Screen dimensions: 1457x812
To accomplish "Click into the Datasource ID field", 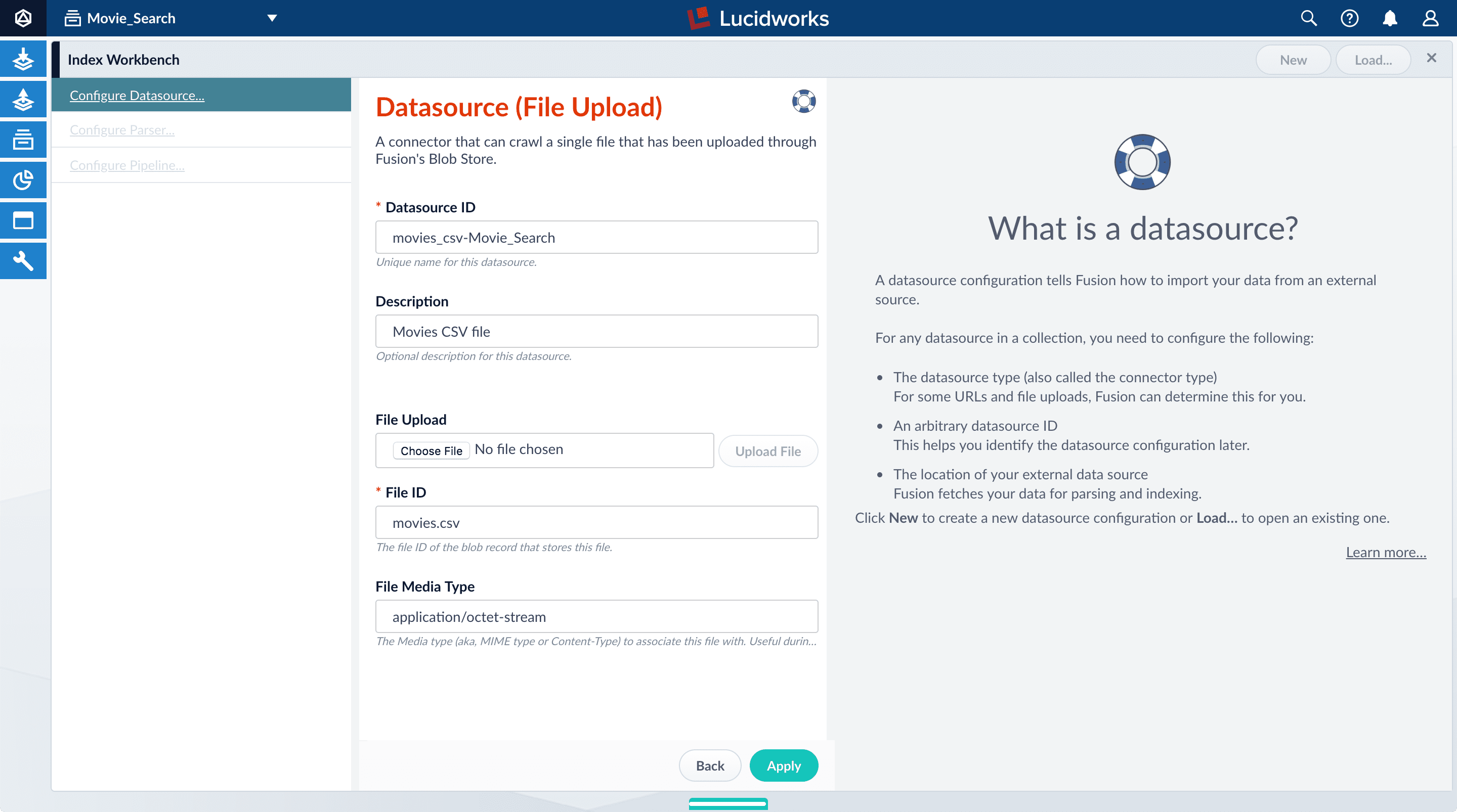I will tap(596, 238).
